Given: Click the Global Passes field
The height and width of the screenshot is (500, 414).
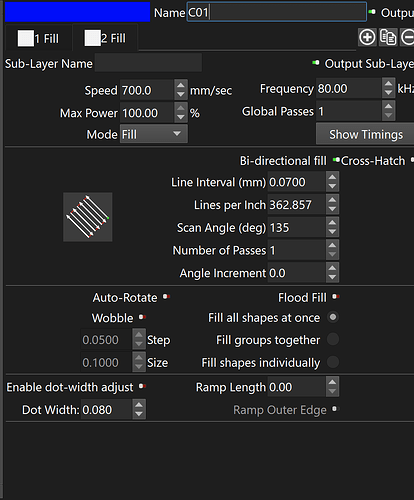Looking at the screenshot, I should click(x=348, y=111).
